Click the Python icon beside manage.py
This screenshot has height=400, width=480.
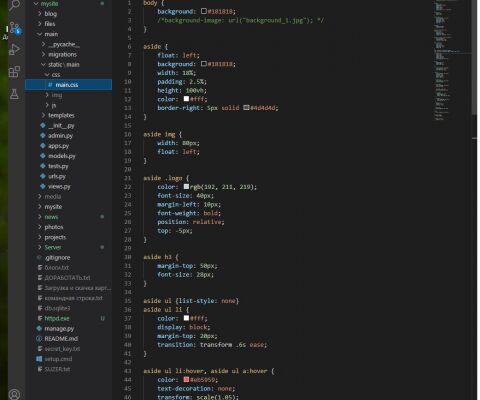(x=39, y=328)
